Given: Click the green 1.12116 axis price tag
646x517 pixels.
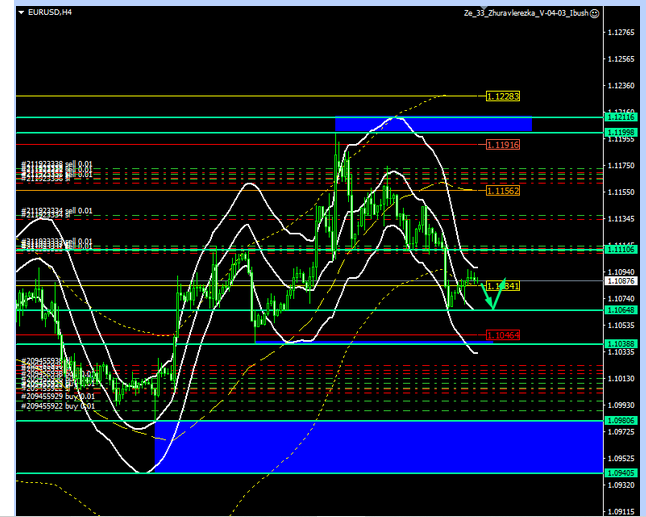Looking at the screenshot, I should click(x=621, y=117).
